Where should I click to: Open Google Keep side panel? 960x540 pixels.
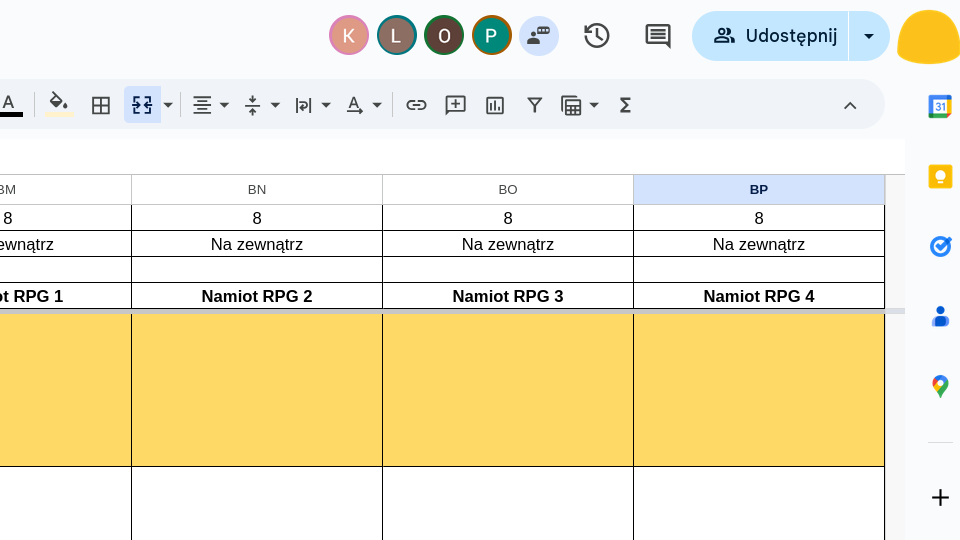[939, 177]
